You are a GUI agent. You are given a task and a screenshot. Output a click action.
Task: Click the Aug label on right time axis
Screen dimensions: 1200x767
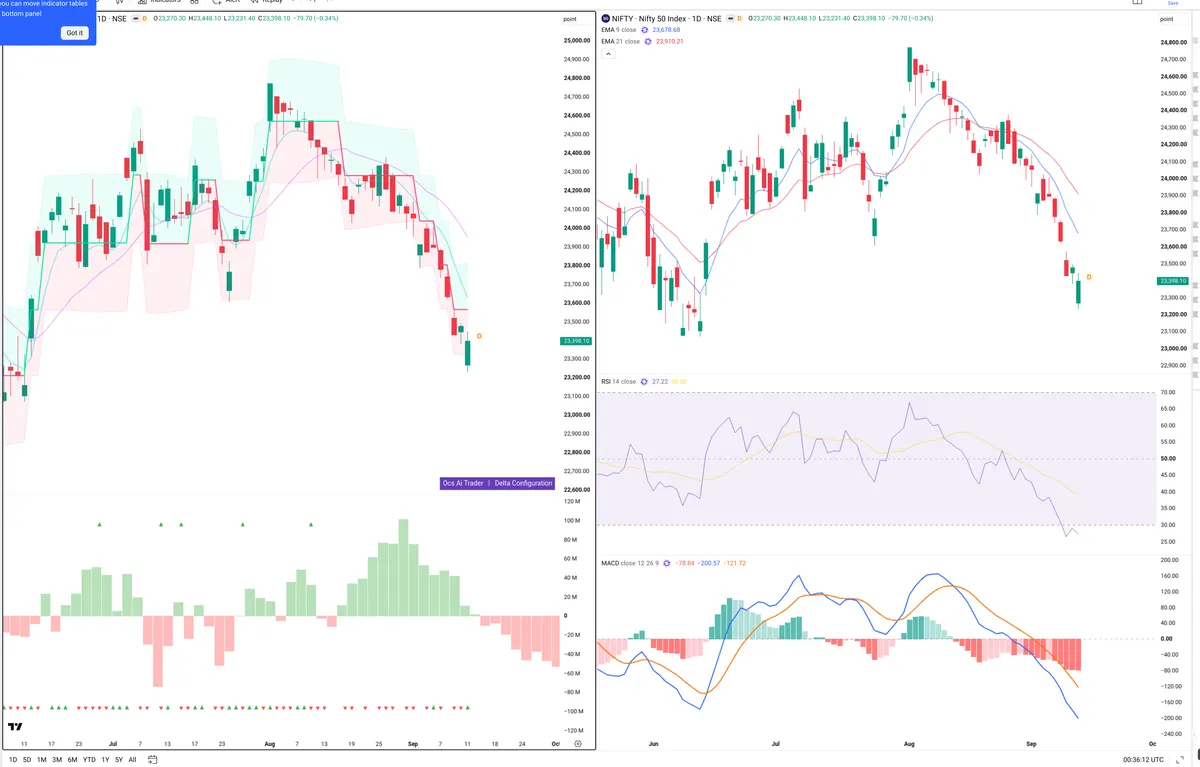909,744
